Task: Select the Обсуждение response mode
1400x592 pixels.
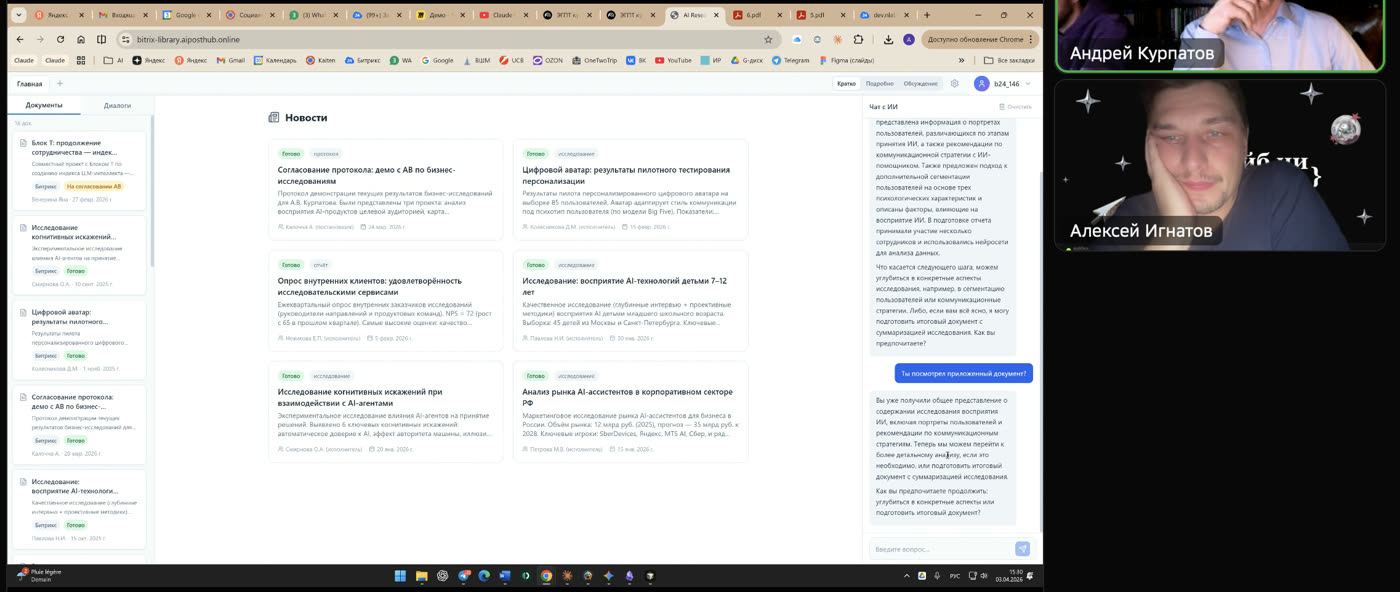Action: [x=920, y=84]
